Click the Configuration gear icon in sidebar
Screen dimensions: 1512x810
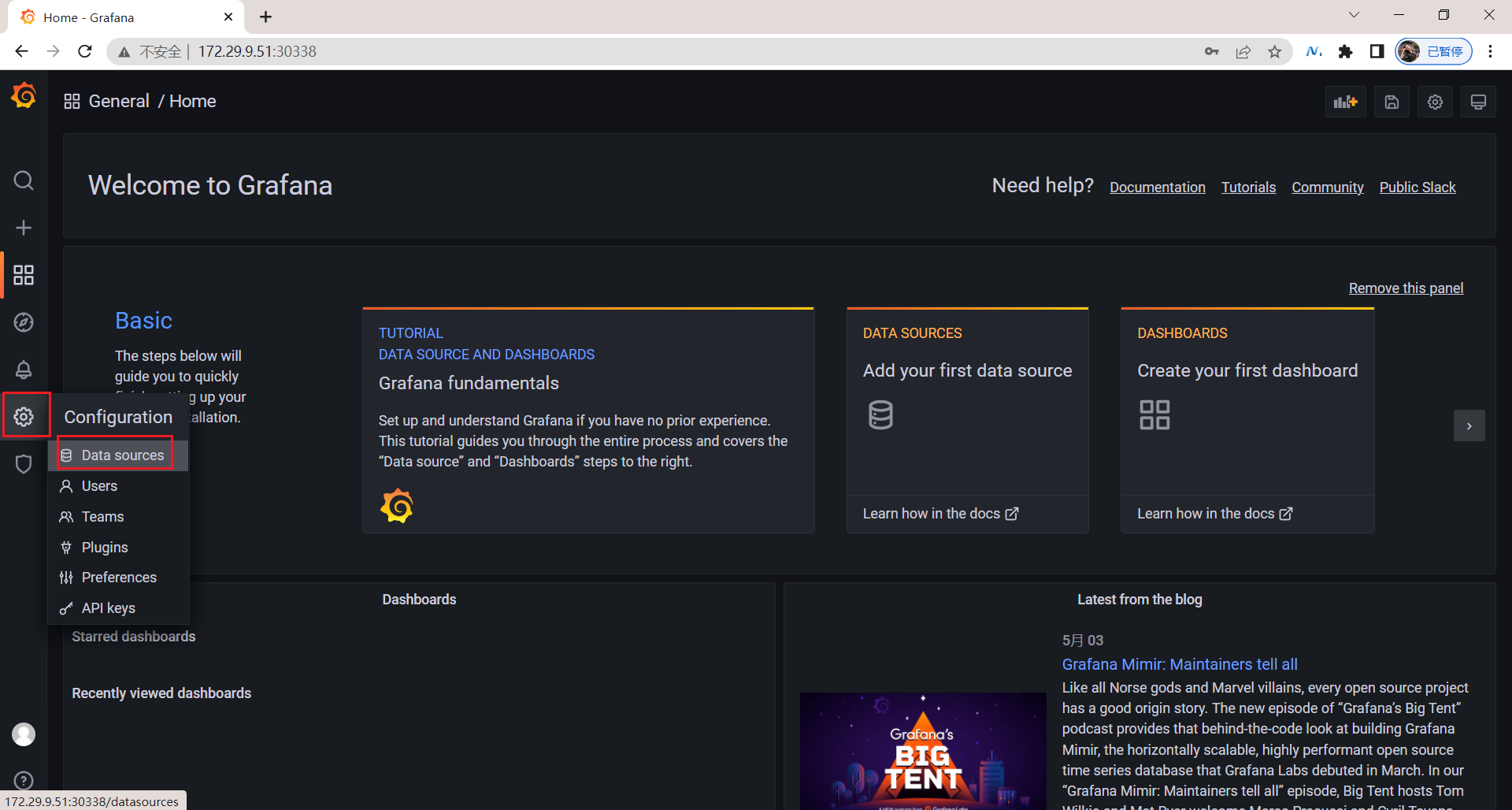tap(24, 417)
